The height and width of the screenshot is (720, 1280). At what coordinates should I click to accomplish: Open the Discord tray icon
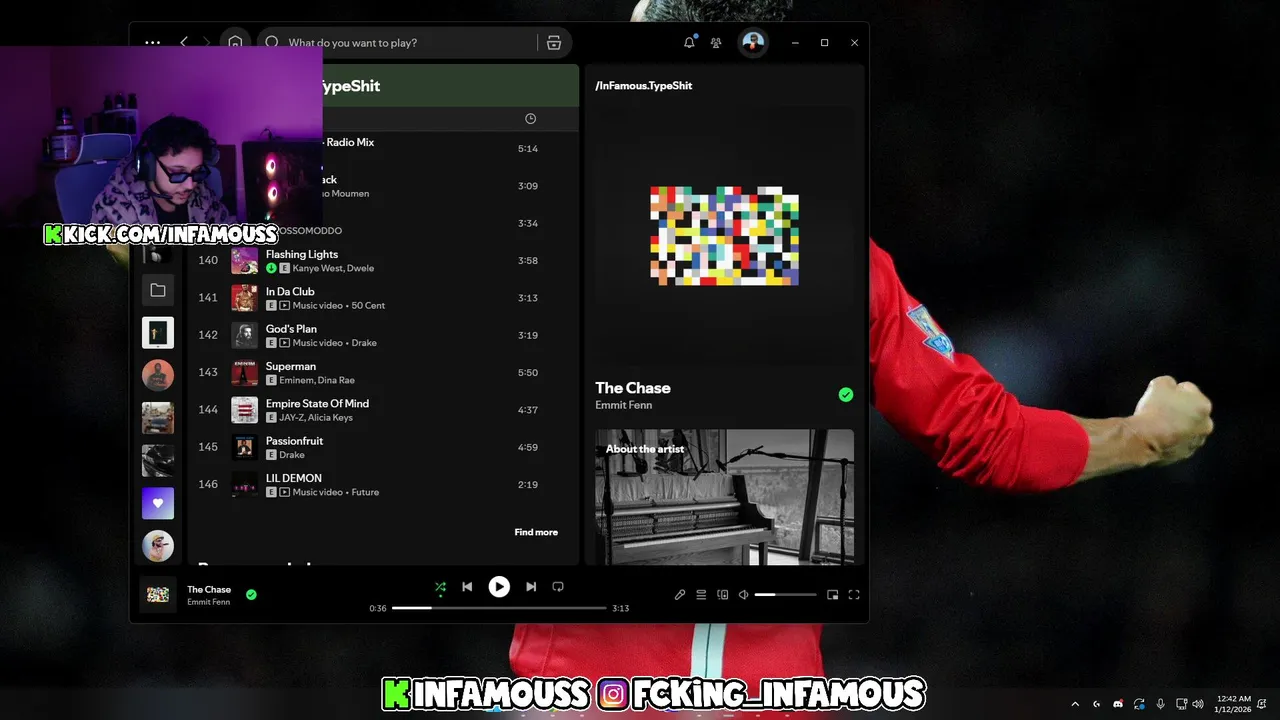1118,704
